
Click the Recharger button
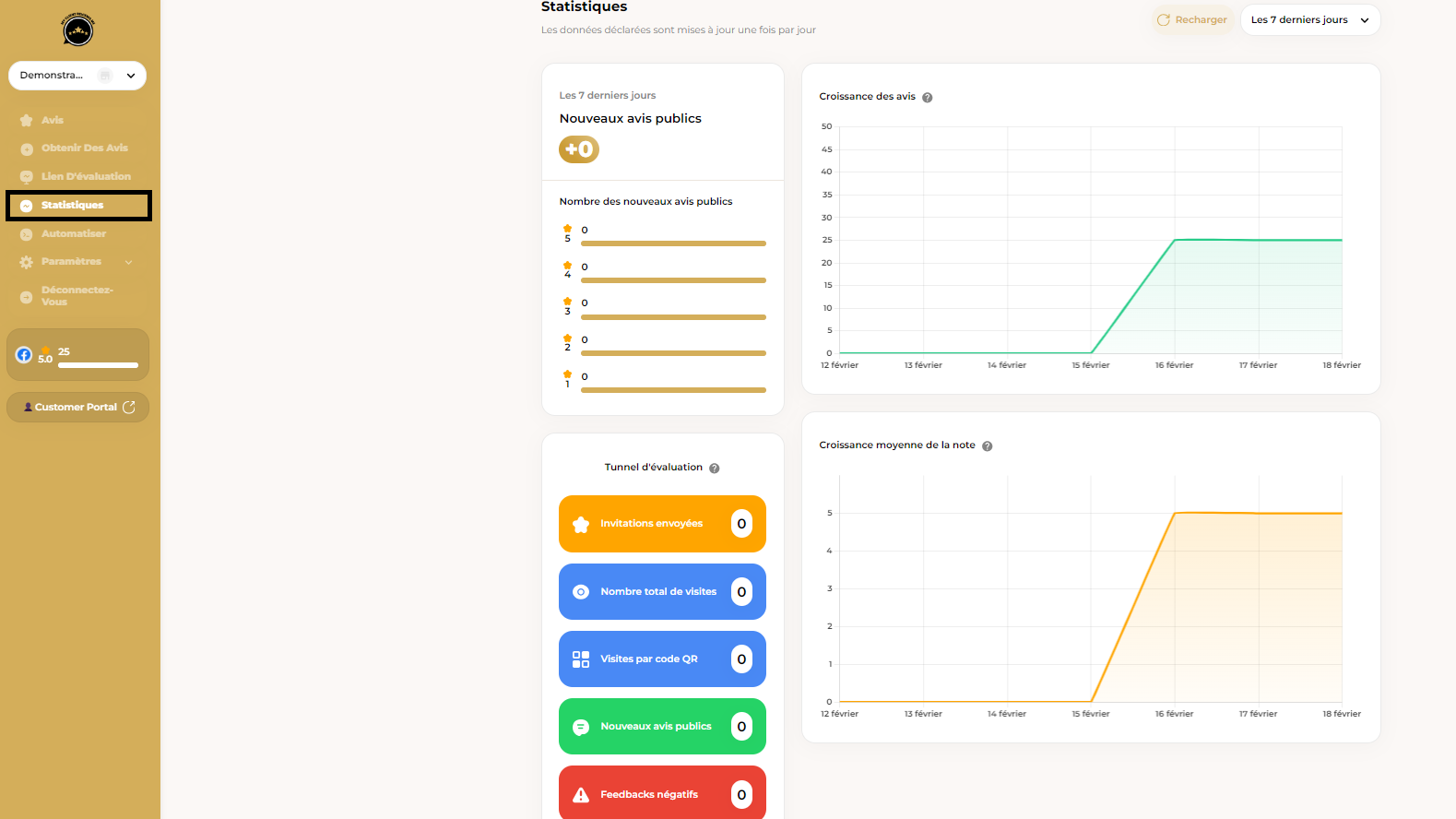1191,19
